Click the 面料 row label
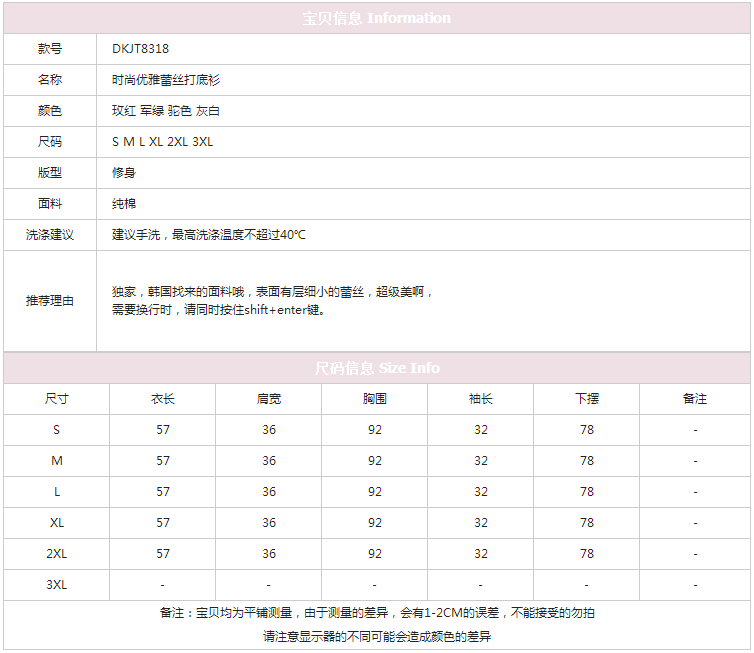Screen dimensions: 754x653 (x=50, y=204)
